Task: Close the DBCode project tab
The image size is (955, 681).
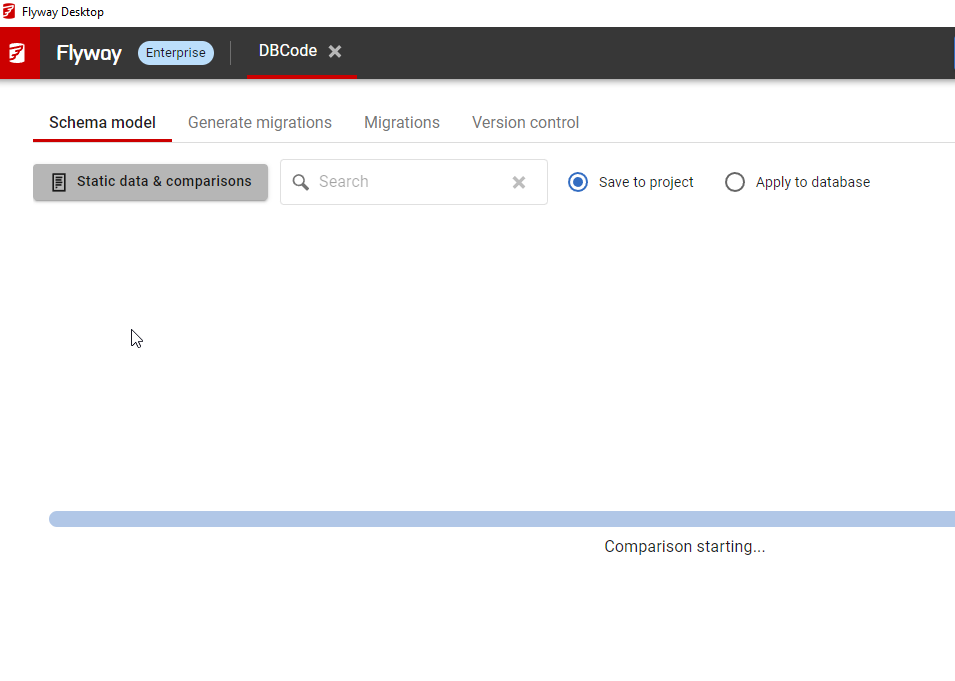Action: point(335,52)
